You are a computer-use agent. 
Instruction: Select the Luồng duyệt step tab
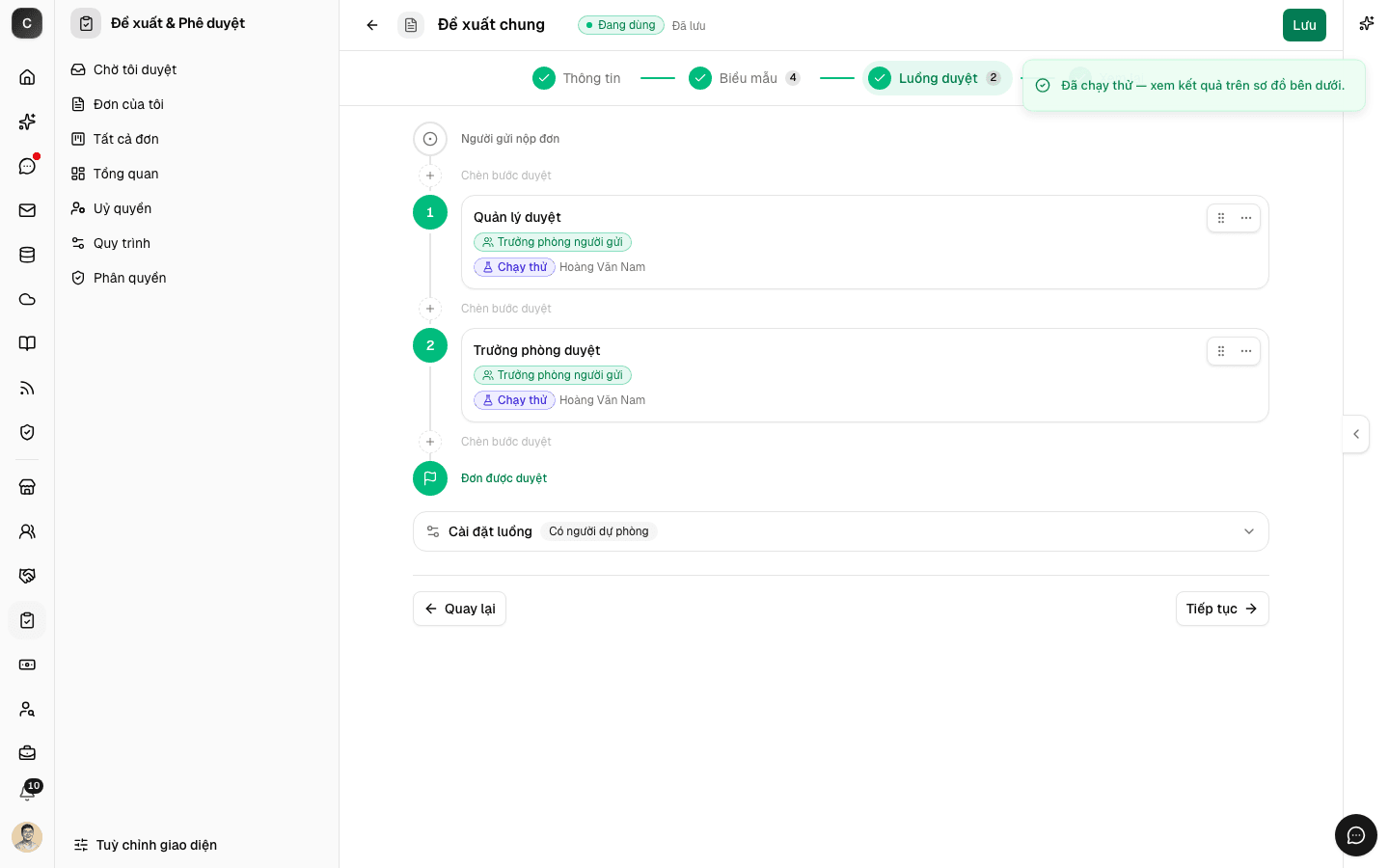coord(937,78)
